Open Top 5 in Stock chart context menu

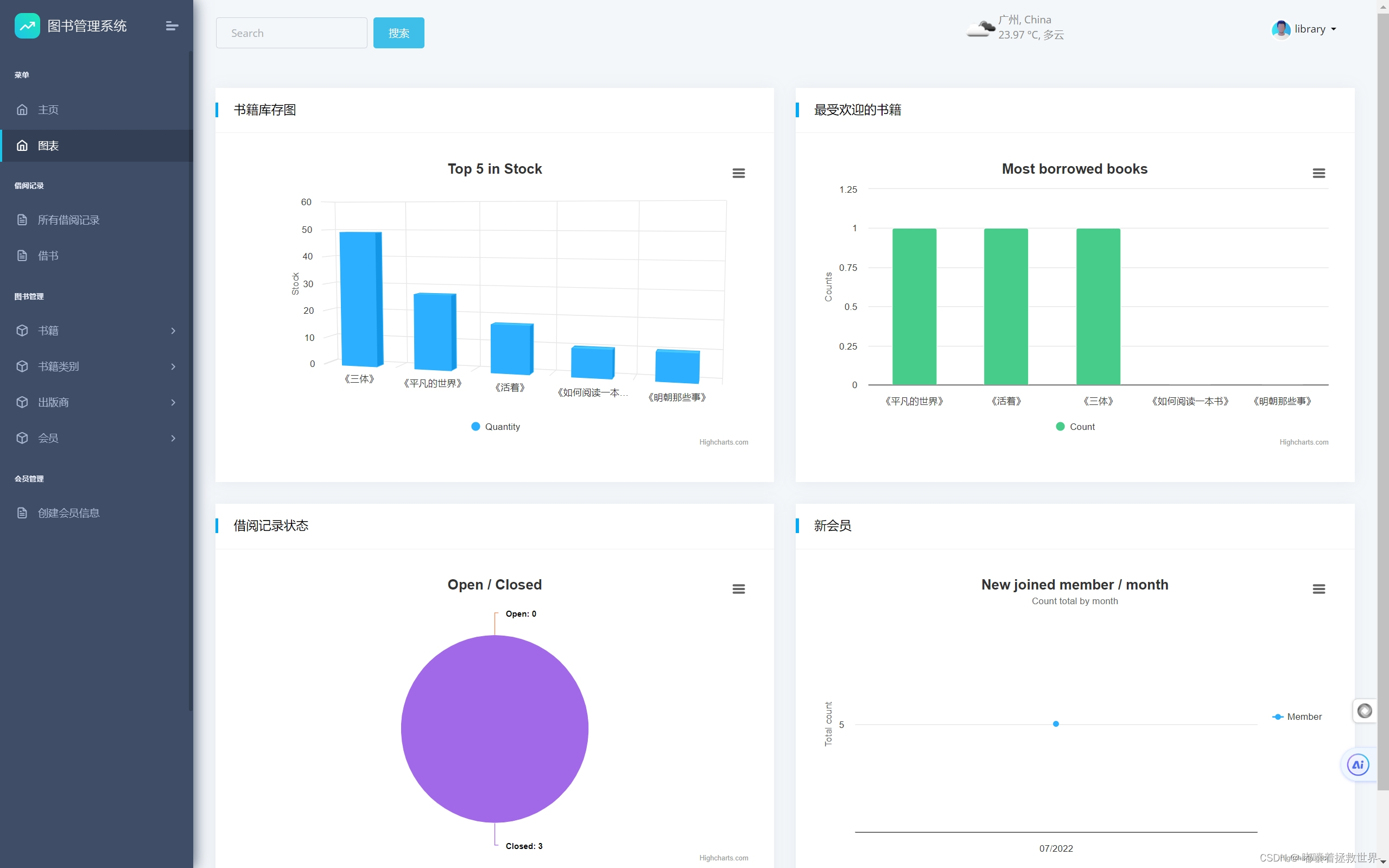(x=739, y=173)
